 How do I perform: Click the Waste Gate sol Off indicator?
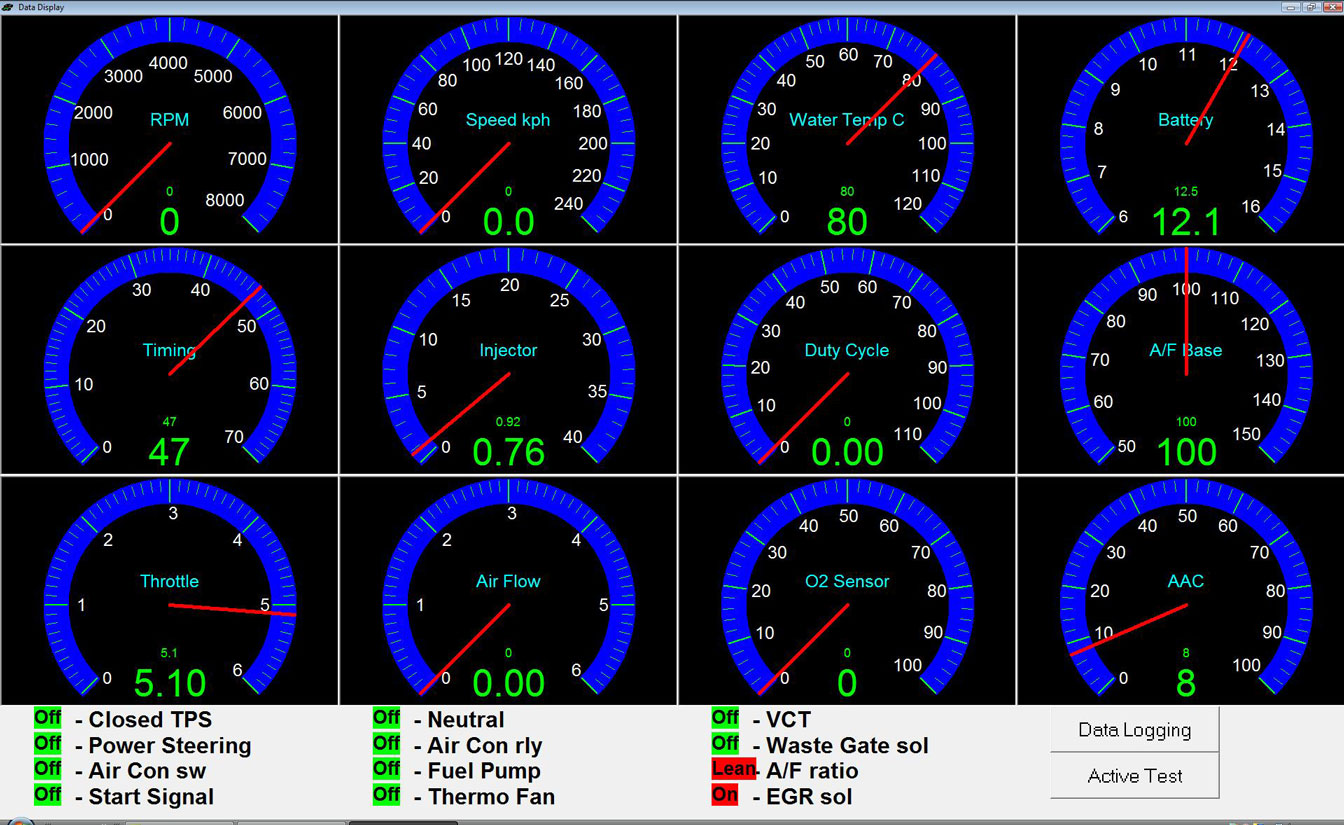pos(725,744)
